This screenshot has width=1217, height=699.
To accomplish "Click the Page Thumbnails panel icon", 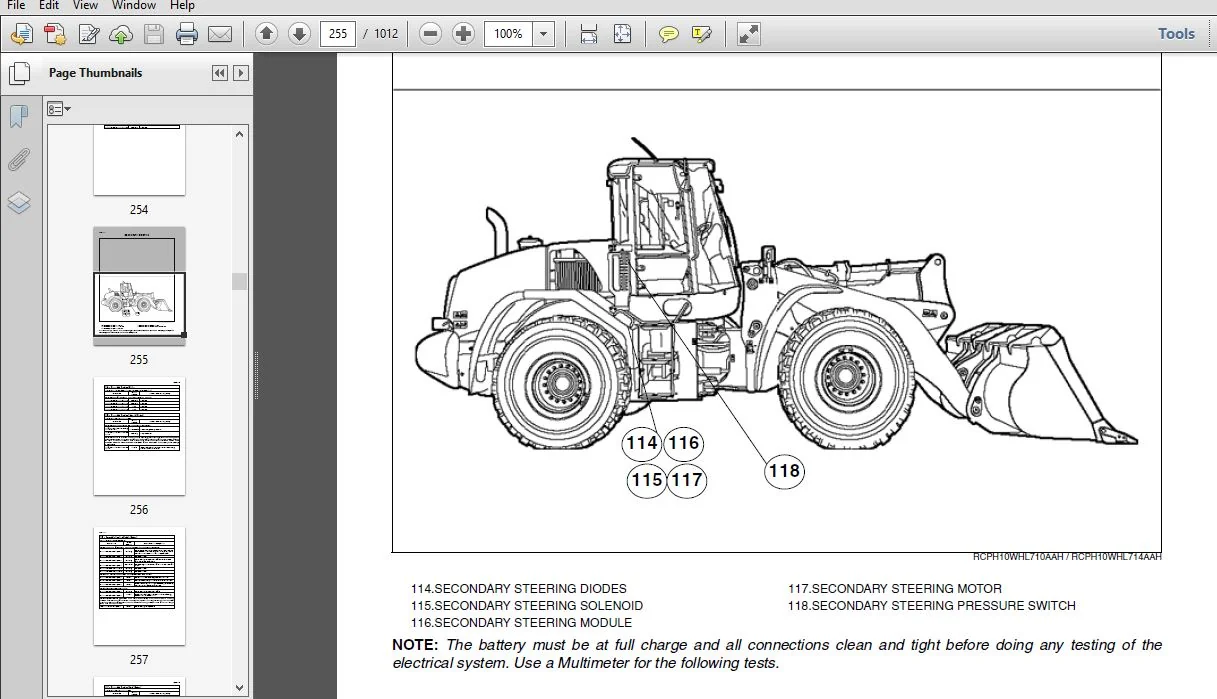I will 19,73.
